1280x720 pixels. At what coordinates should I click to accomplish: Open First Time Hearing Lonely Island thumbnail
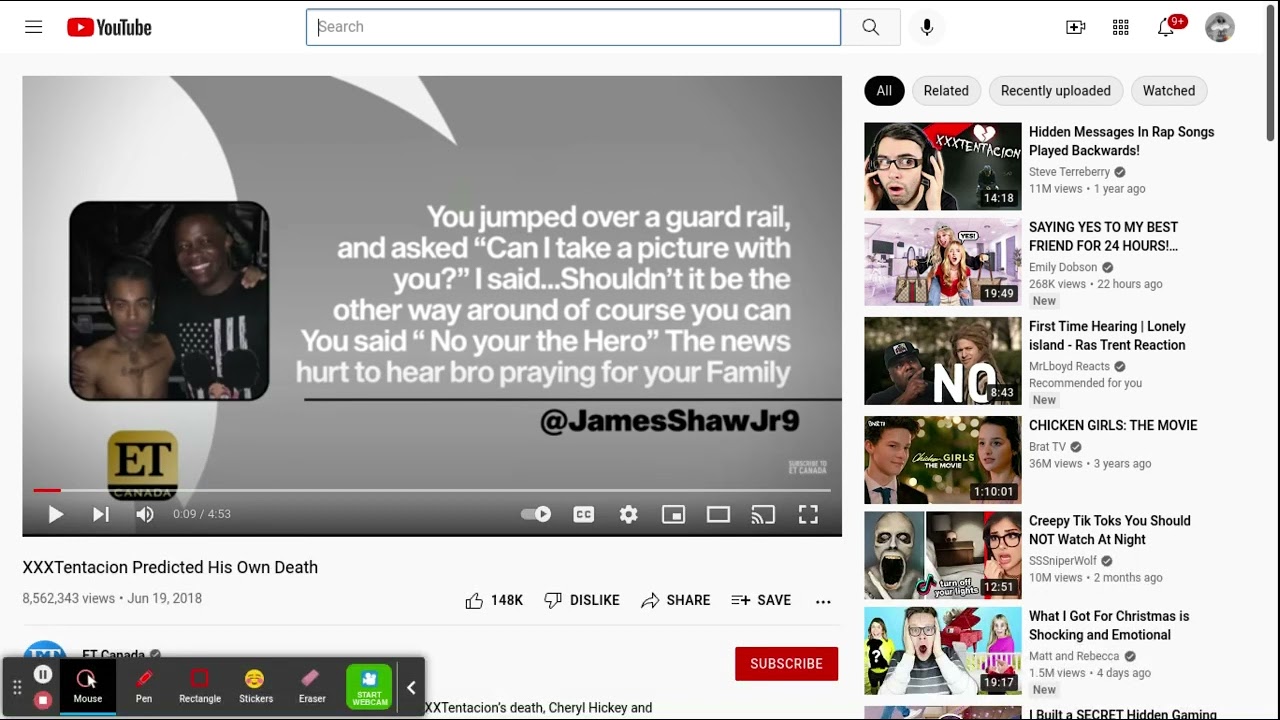(x=943, y=361)
